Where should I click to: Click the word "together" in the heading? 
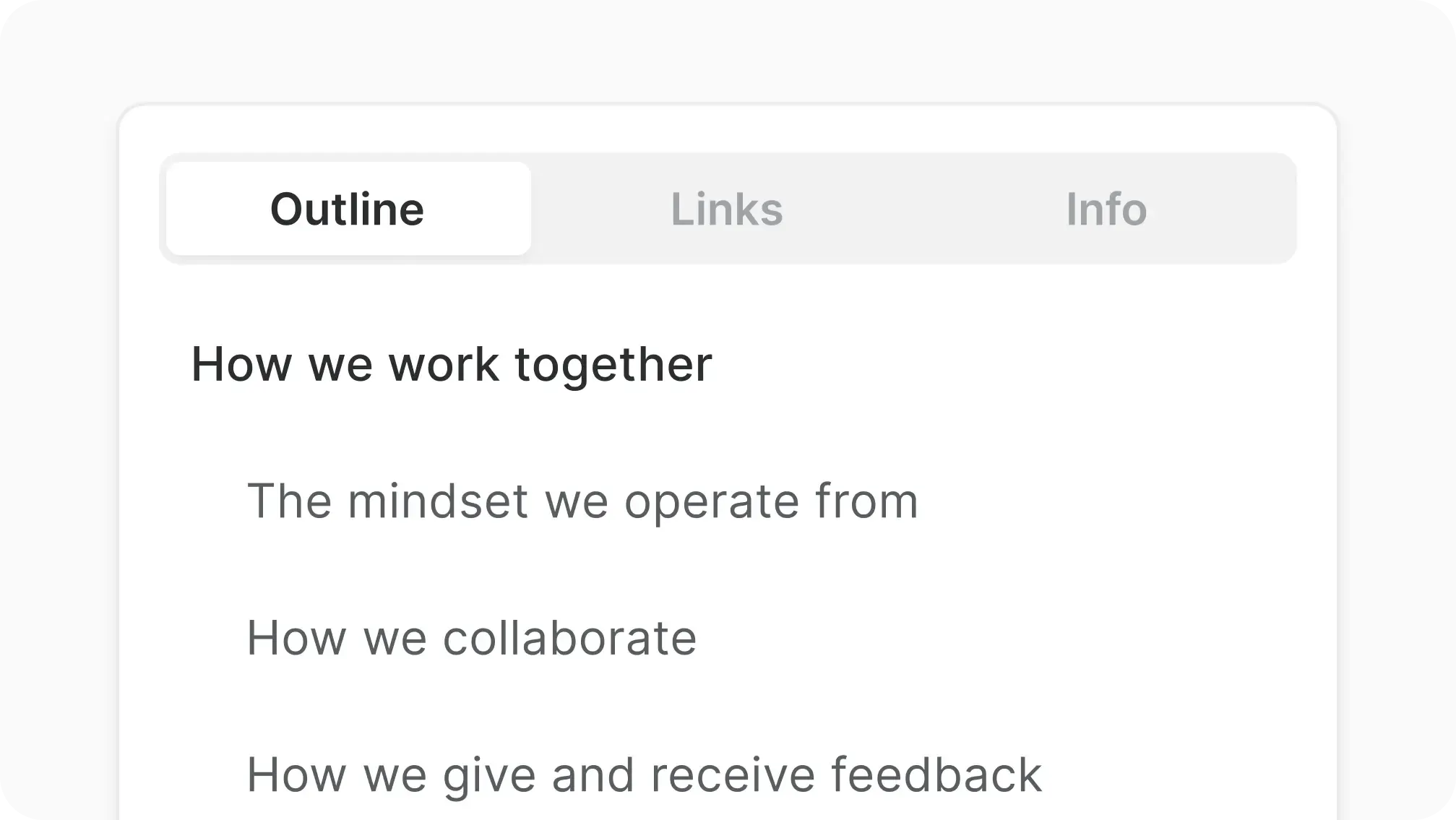[x=613, y=364]
